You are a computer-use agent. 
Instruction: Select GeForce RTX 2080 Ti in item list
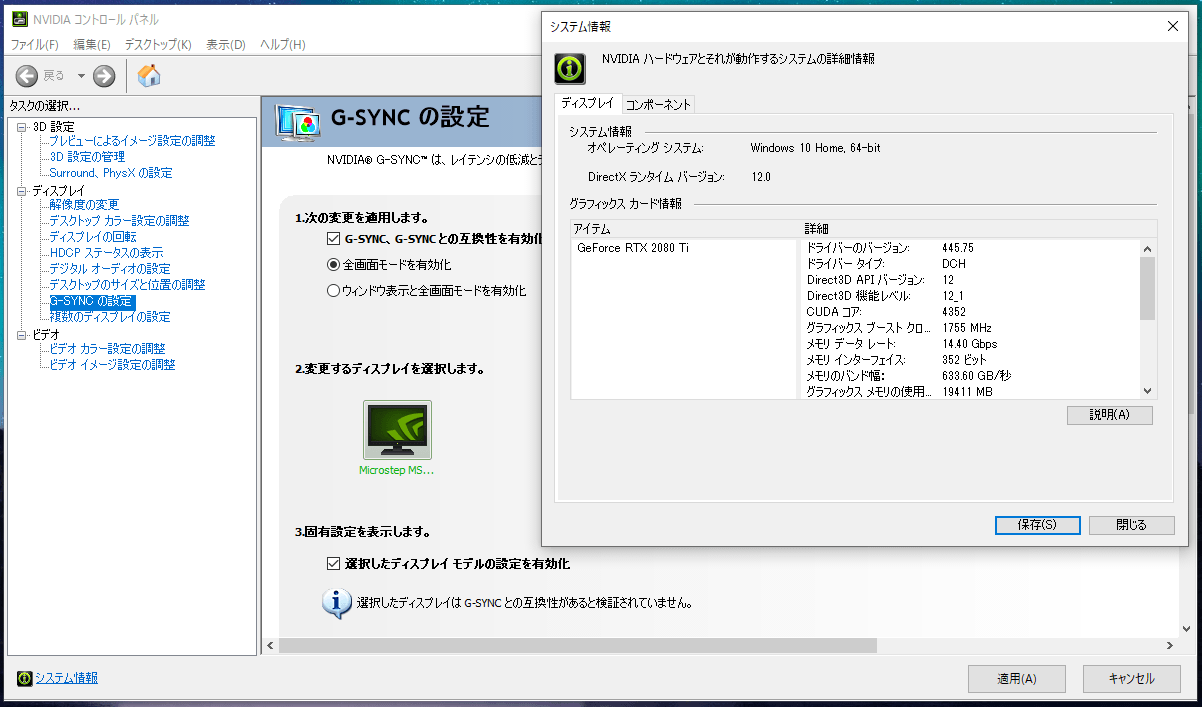(x=633, y=248)
